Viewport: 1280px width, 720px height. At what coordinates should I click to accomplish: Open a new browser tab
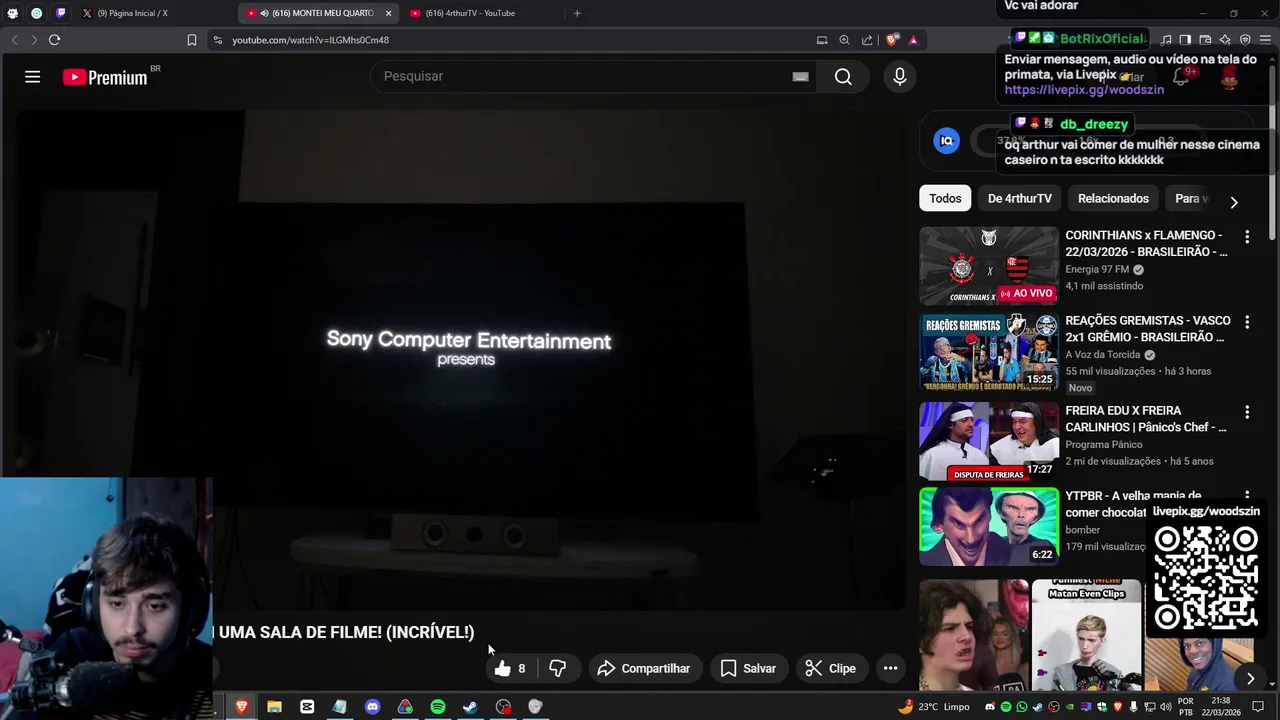[577, 13]
